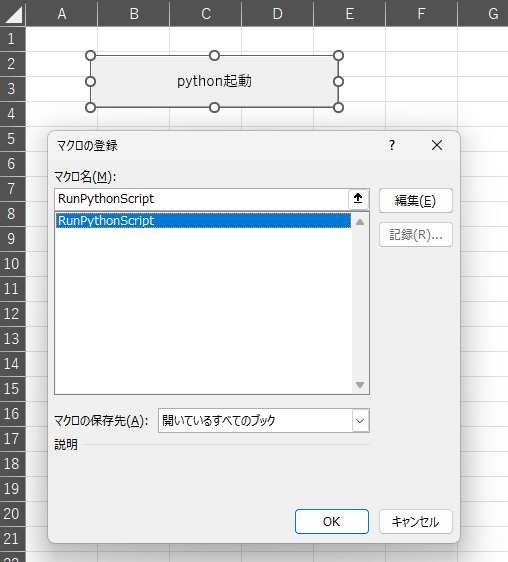Select column E header
The image size is (508, 562).
[x=350, y=14]
